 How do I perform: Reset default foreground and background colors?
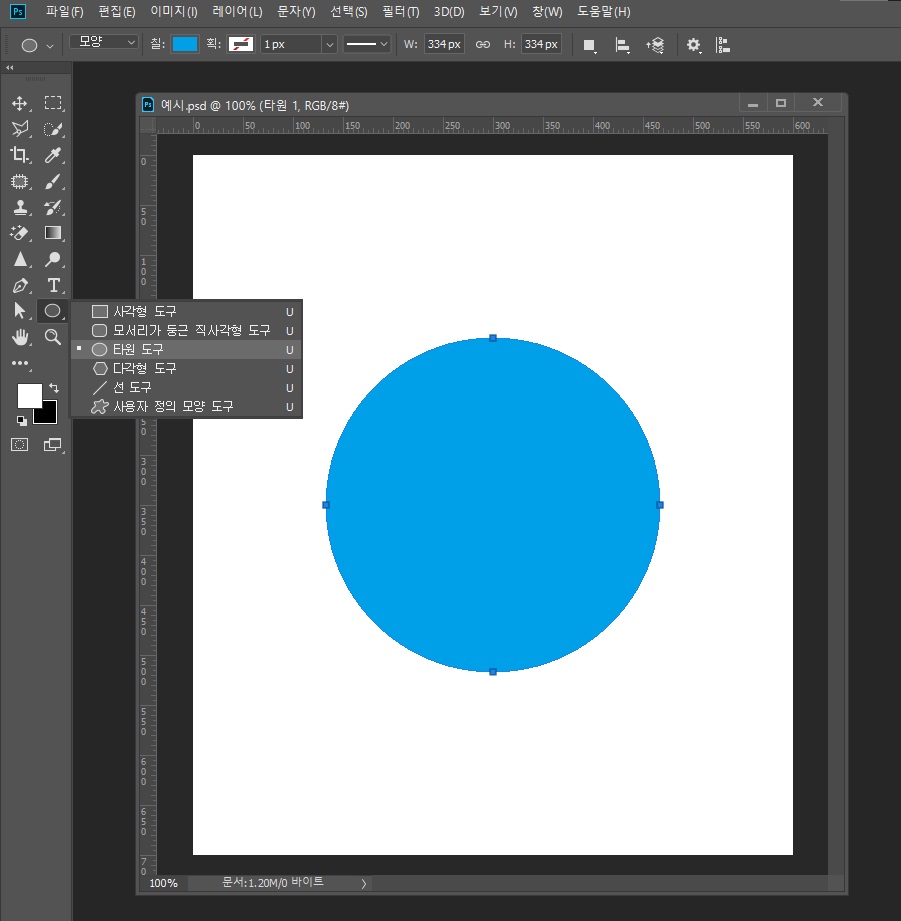tap(22, 421)
